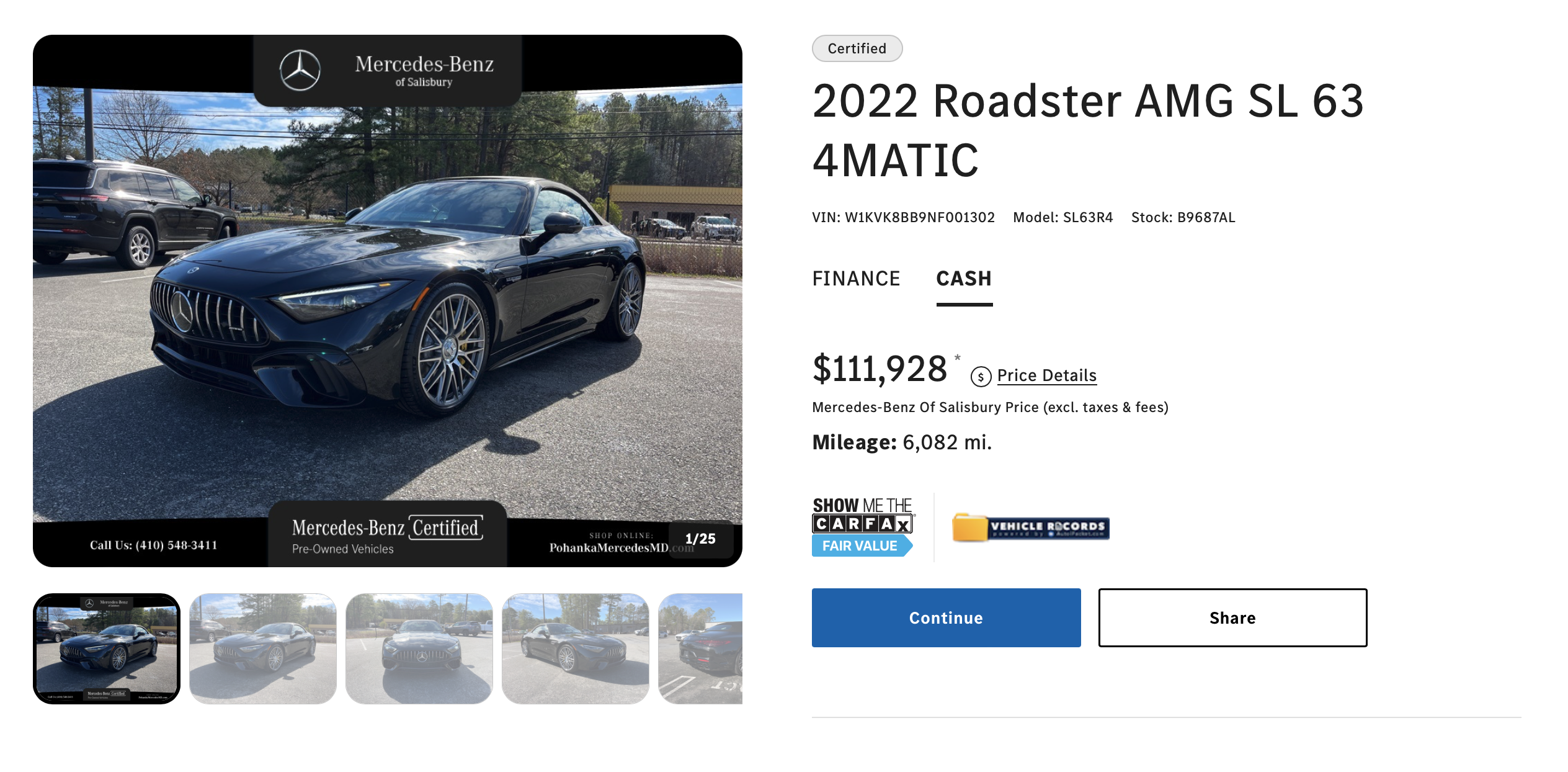This screenshot has height=772, width=1568.
Task: Click the dollar sign Price Details icon
Action: click(981, 377)
